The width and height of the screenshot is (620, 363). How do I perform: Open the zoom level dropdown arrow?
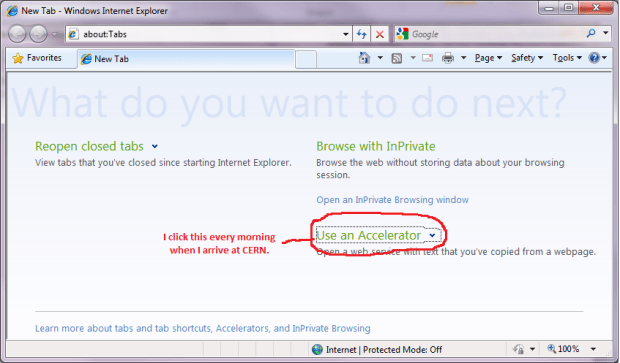coord(593,349)
